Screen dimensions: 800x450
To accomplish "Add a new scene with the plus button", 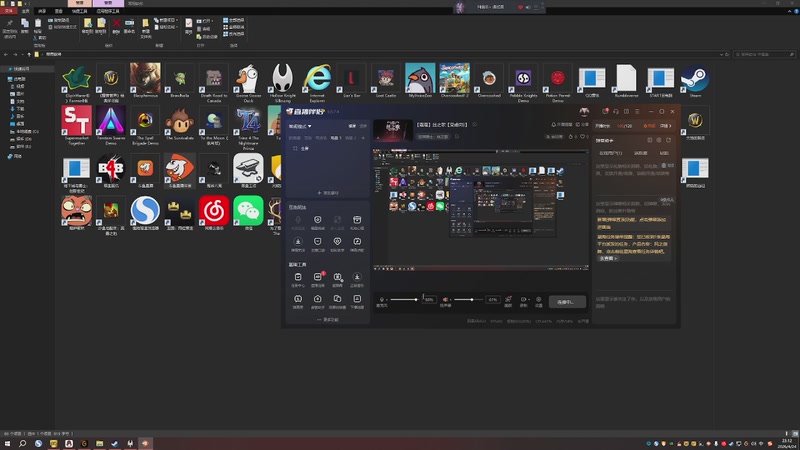I will tap(363, 138).
